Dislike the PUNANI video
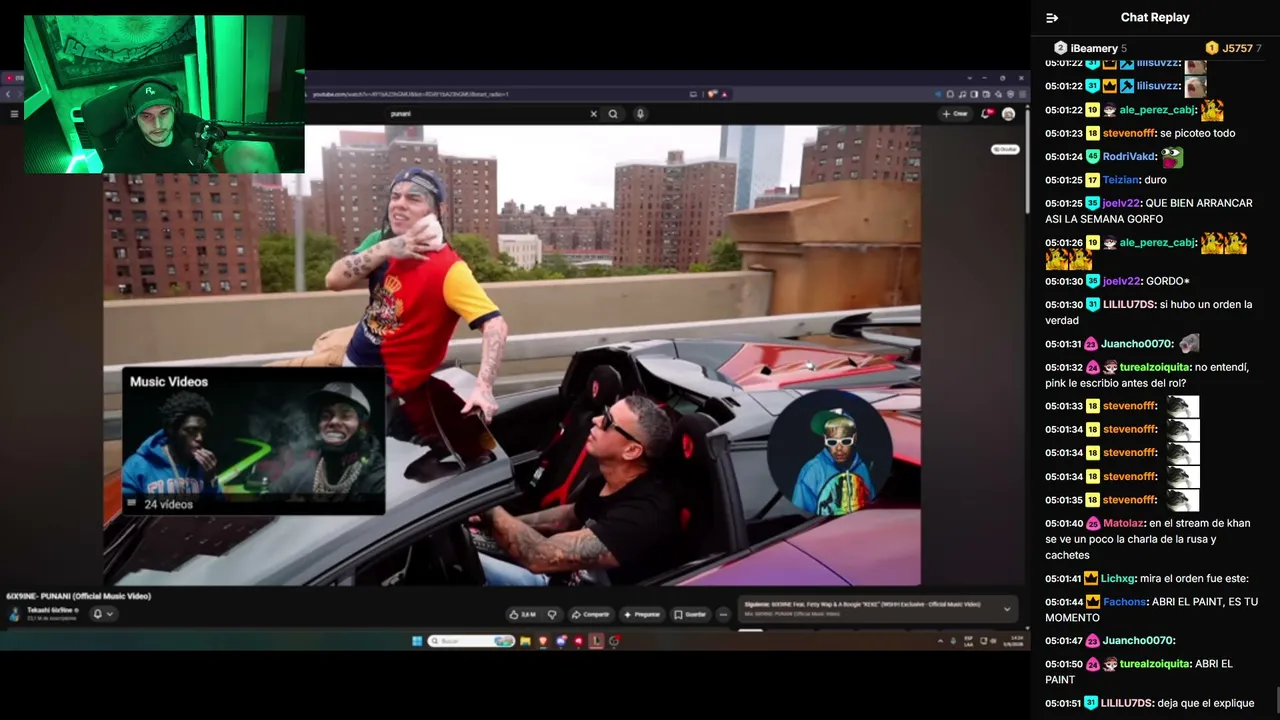 click(551, 614)
